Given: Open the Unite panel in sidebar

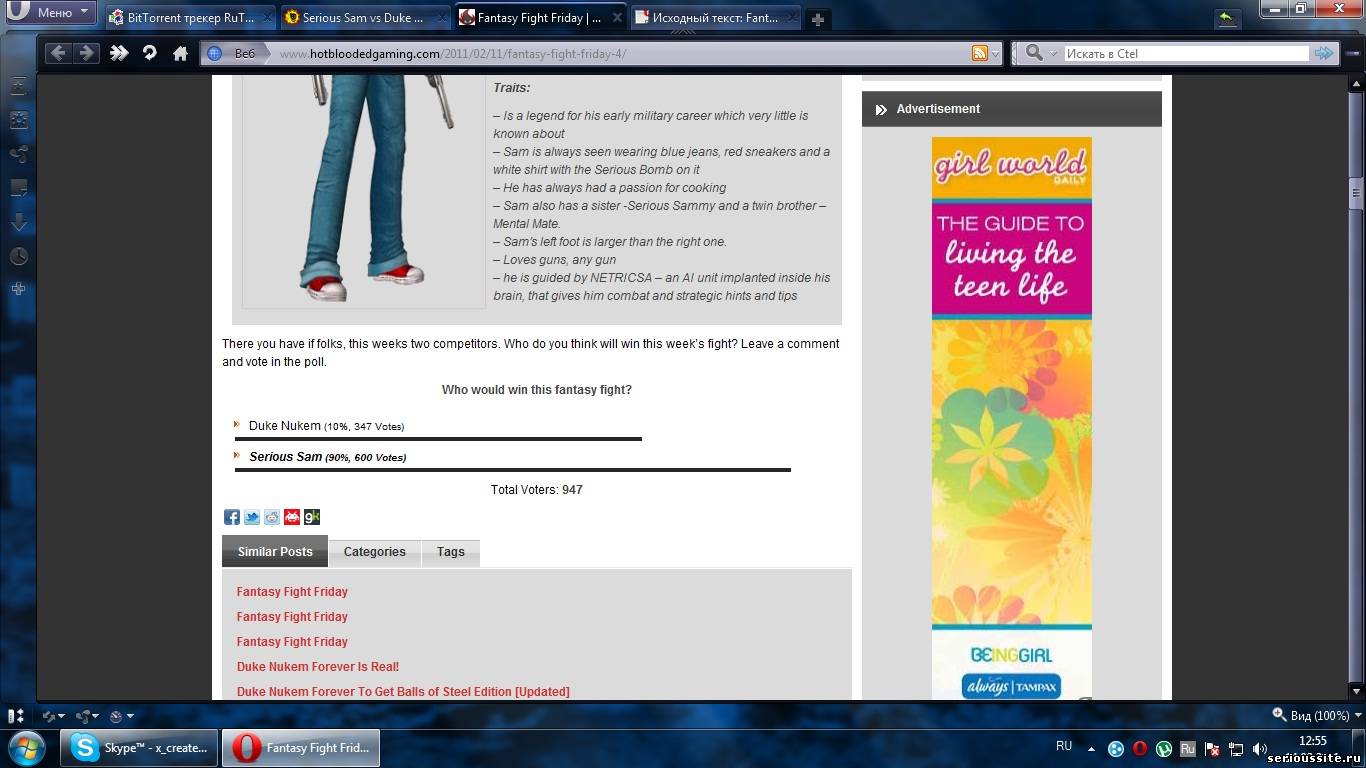Looking at the screenshot, I should point(18,154).
